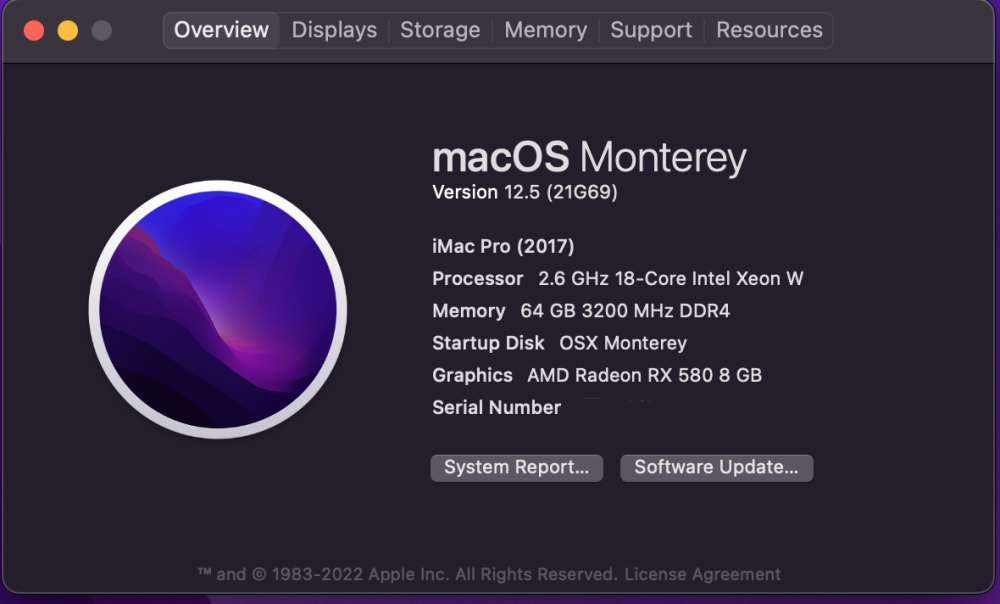Click the AMD Radeon RX 580 8 GB value
The width and height of the screenshot is (1000, 604).
pyautogui.click(x=645, y=375)
